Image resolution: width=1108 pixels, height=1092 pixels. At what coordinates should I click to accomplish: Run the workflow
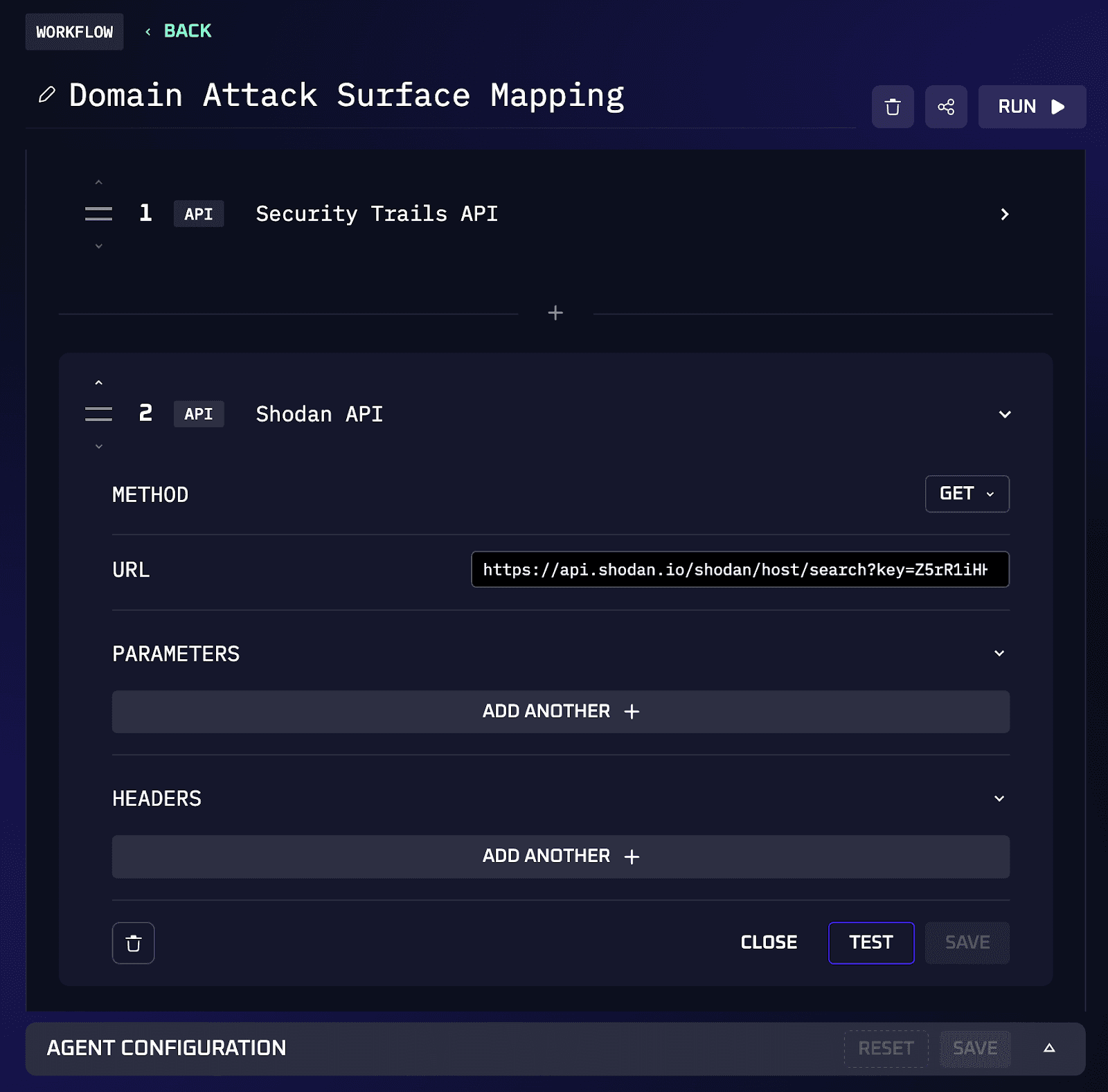click(1032, 107)
